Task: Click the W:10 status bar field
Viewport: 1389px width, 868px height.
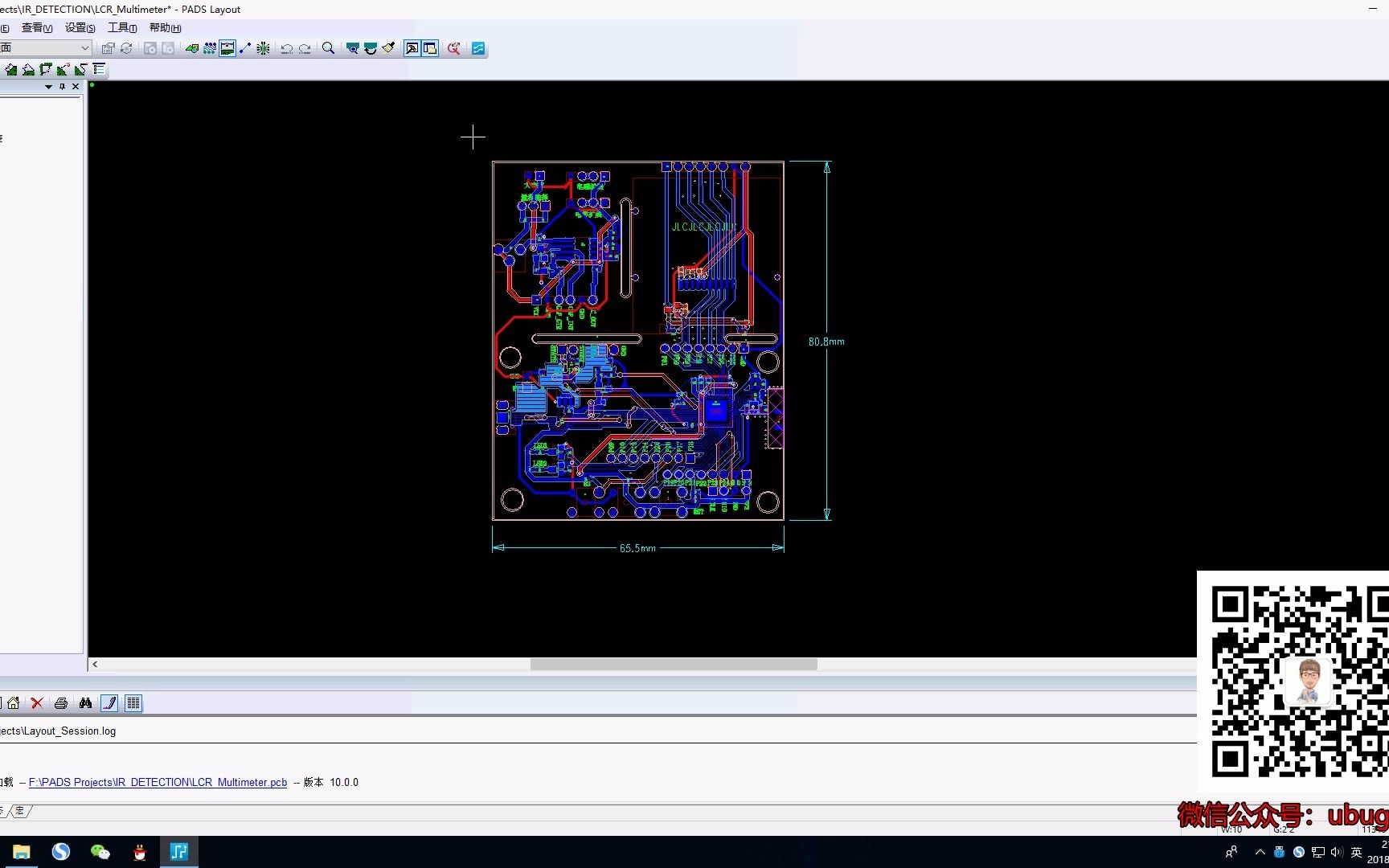Action: click(x=1231, y=829)
